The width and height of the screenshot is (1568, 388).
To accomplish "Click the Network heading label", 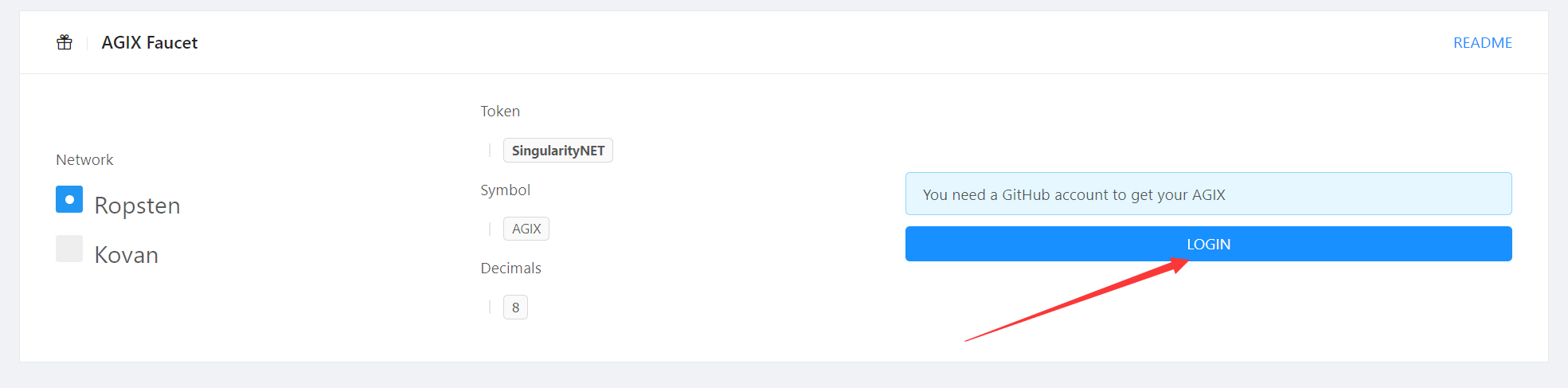I will point(84,160).
